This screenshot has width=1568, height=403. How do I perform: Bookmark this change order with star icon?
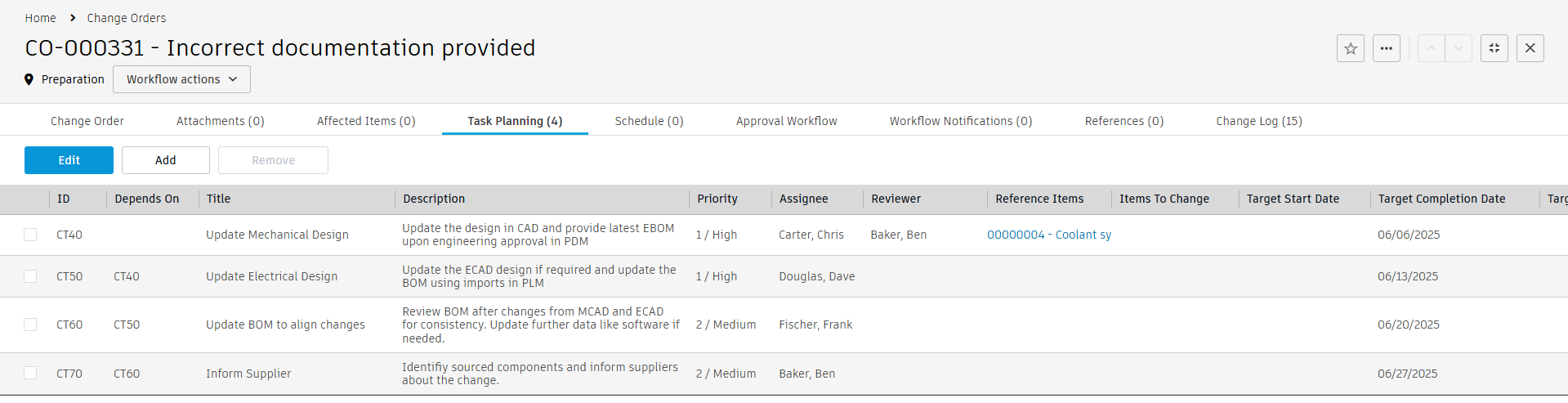coord(1351,48)
